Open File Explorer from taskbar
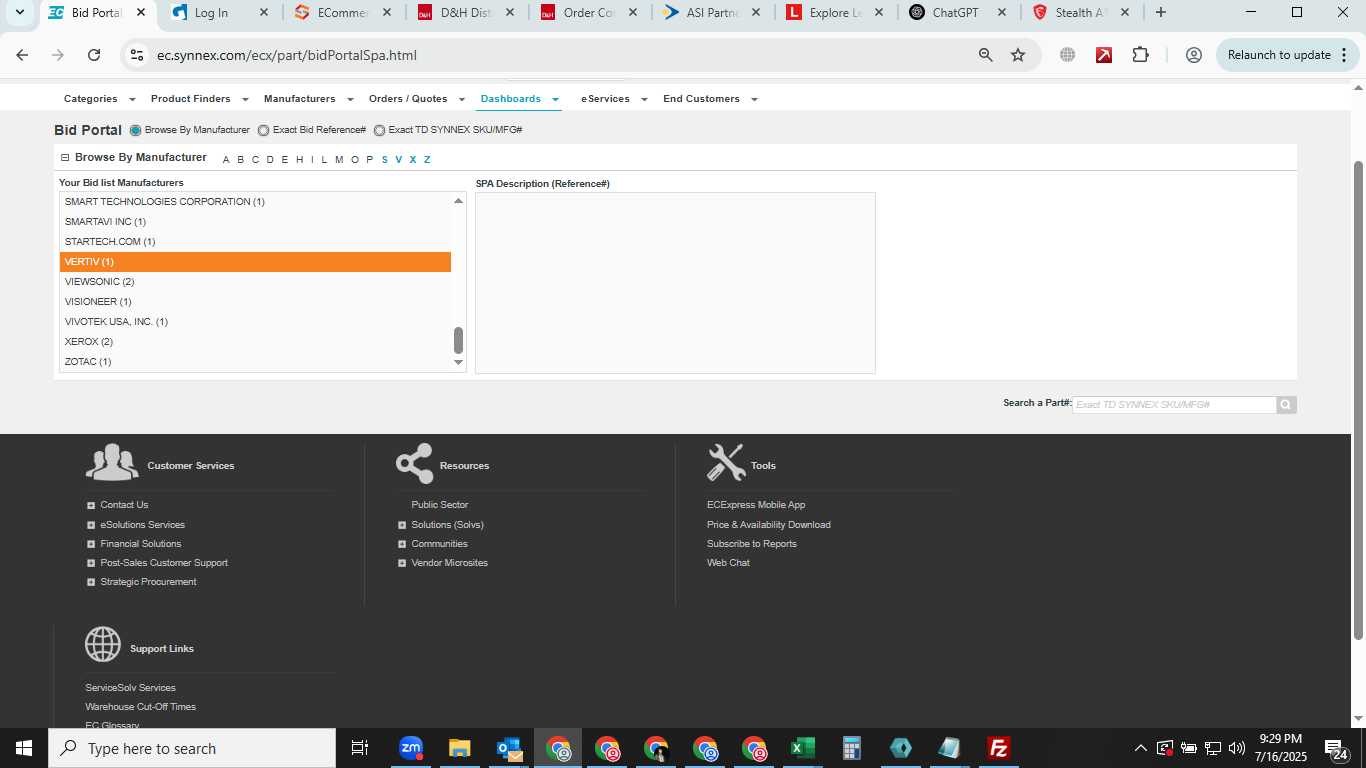This screenshot has width=1366, height=768. point(459,748)
